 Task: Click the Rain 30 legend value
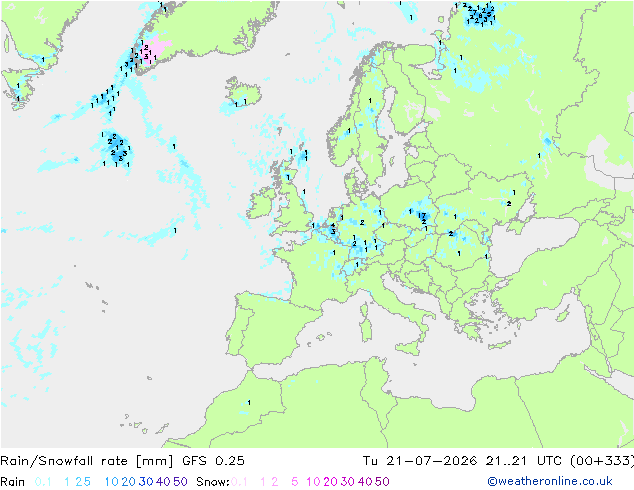[x=146, y=482]
